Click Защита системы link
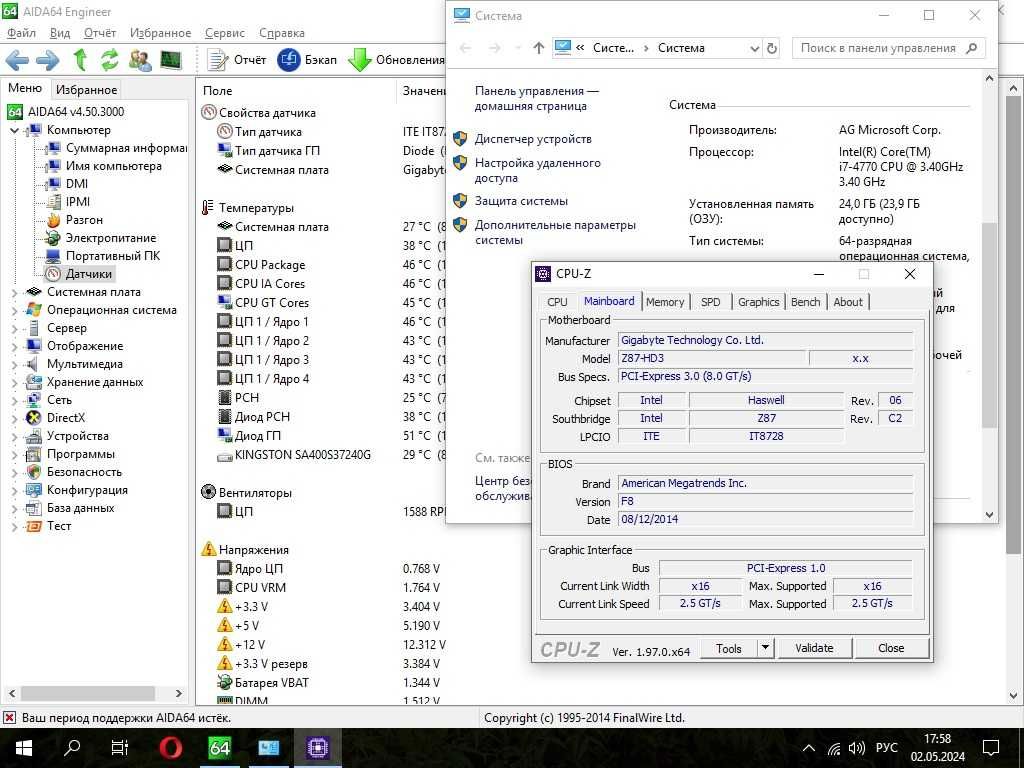 (521, 200)
